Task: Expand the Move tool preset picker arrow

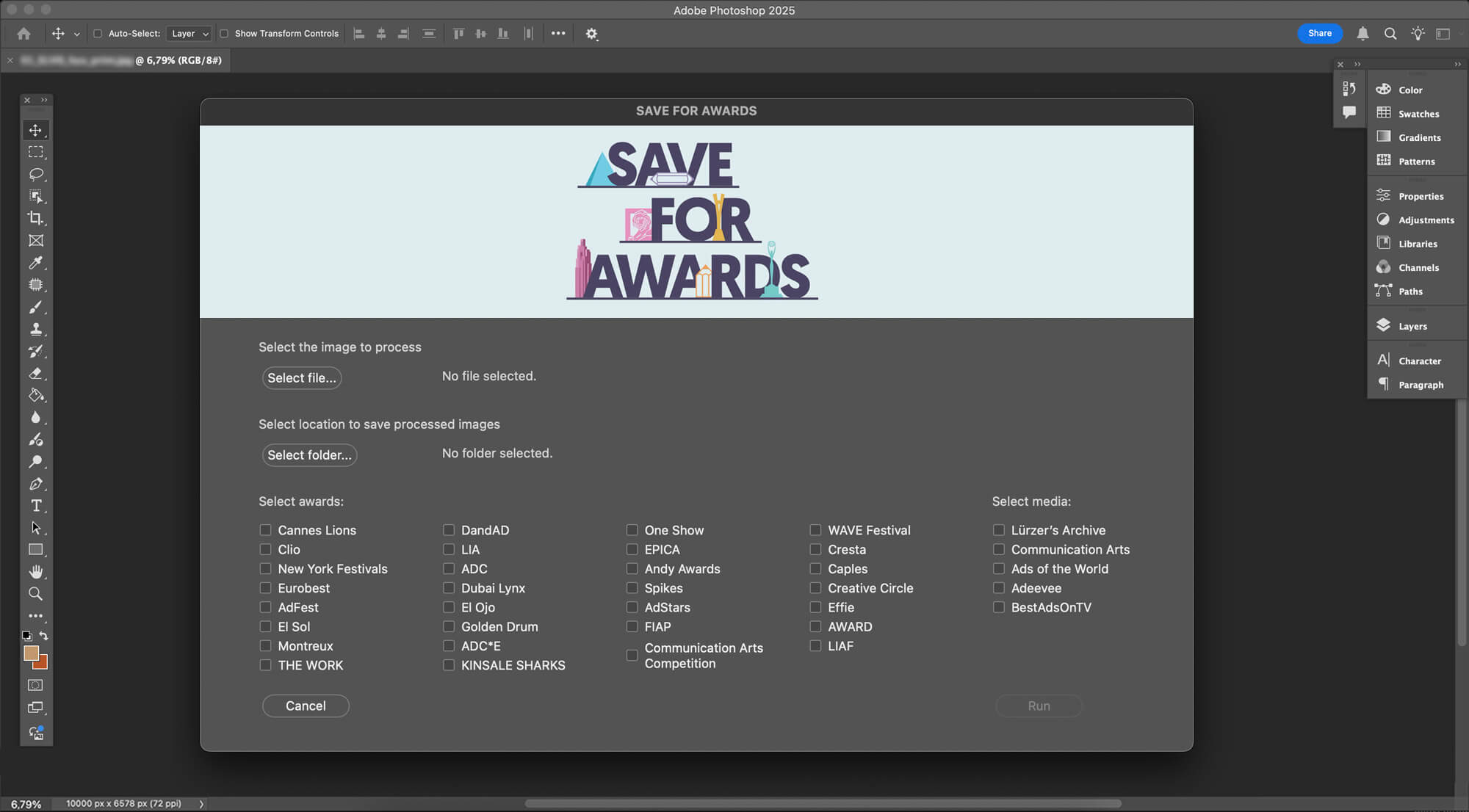Action: click(x=76, y=34)
